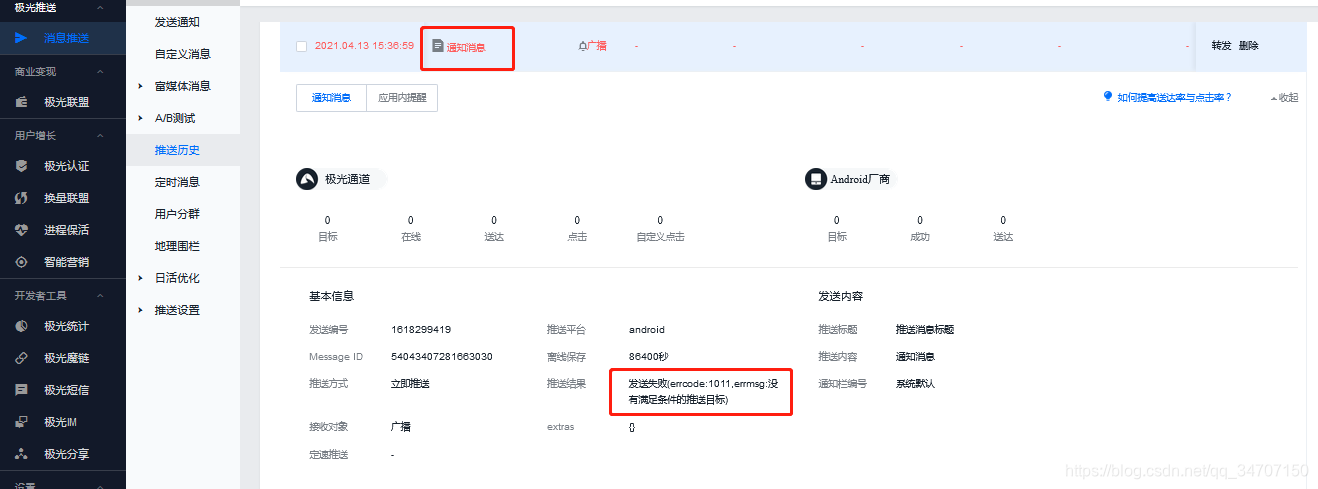The image size is (1318, 489).
Task: Open 用户分群 in the submenu
Action: 177,214
